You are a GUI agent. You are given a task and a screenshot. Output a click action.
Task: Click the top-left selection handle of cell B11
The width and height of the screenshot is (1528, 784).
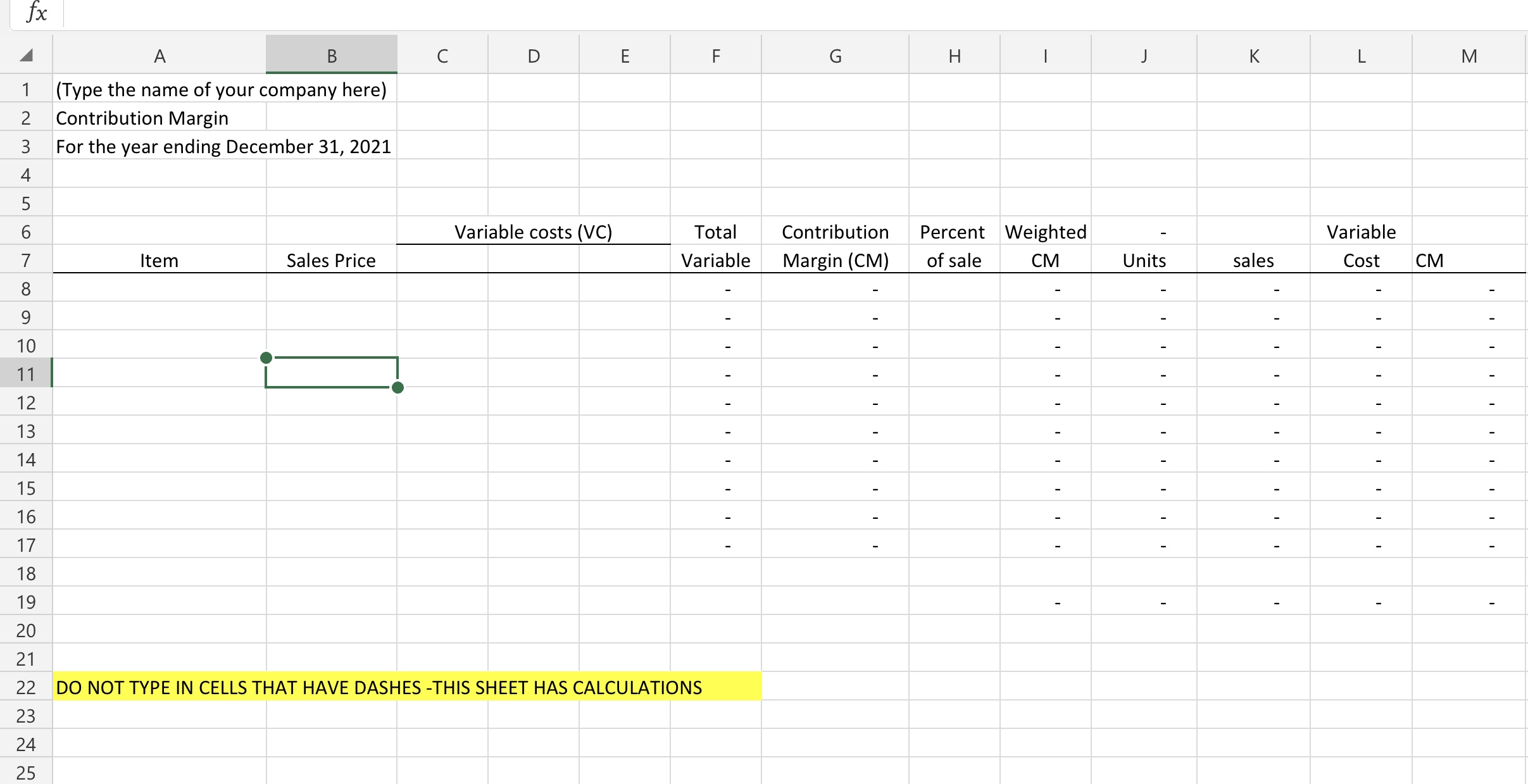[266, 358]
